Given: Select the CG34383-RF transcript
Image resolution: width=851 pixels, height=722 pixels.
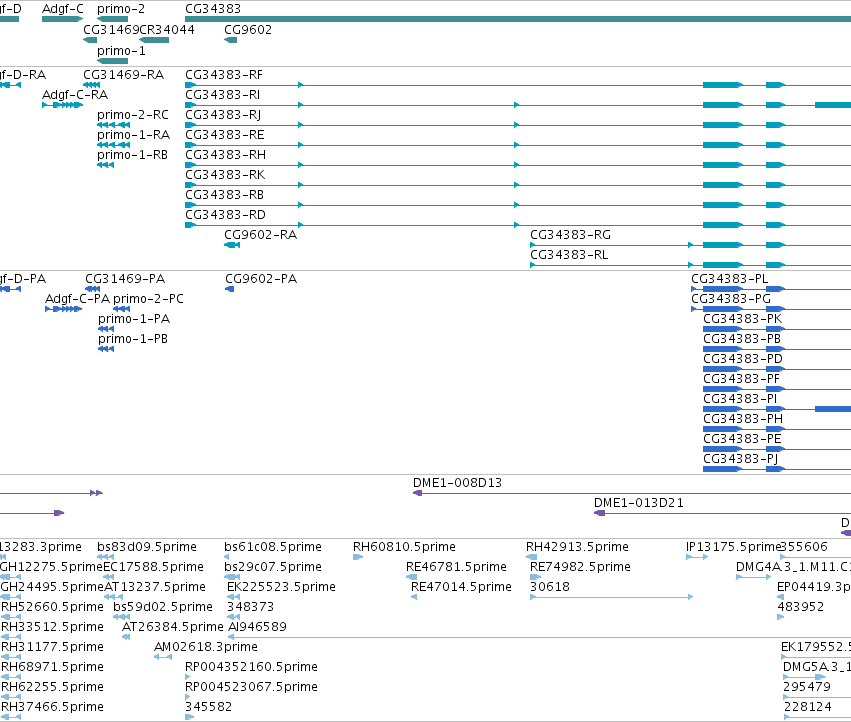Looking at the screenshot, I should tap(518, 85).
